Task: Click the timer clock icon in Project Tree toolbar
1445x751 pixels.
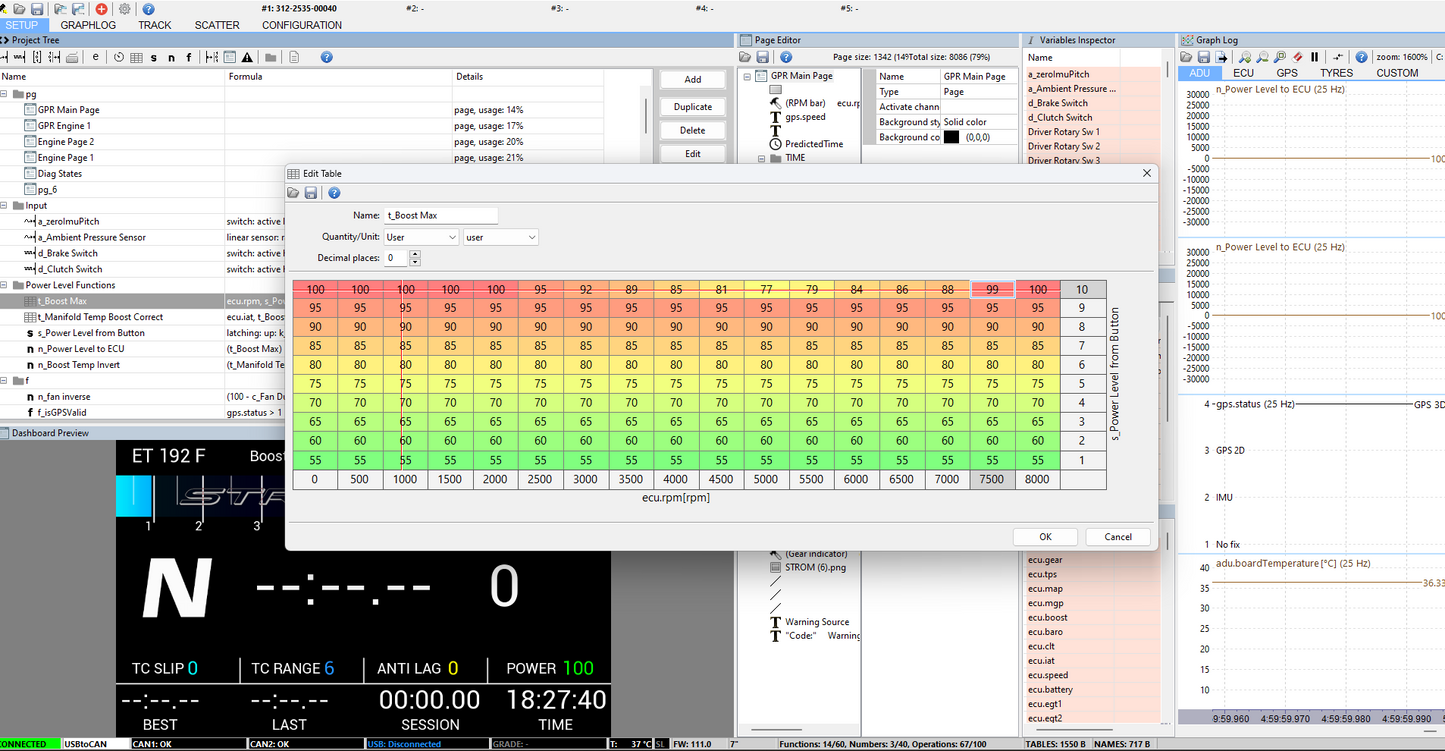Action: (119, 58)
